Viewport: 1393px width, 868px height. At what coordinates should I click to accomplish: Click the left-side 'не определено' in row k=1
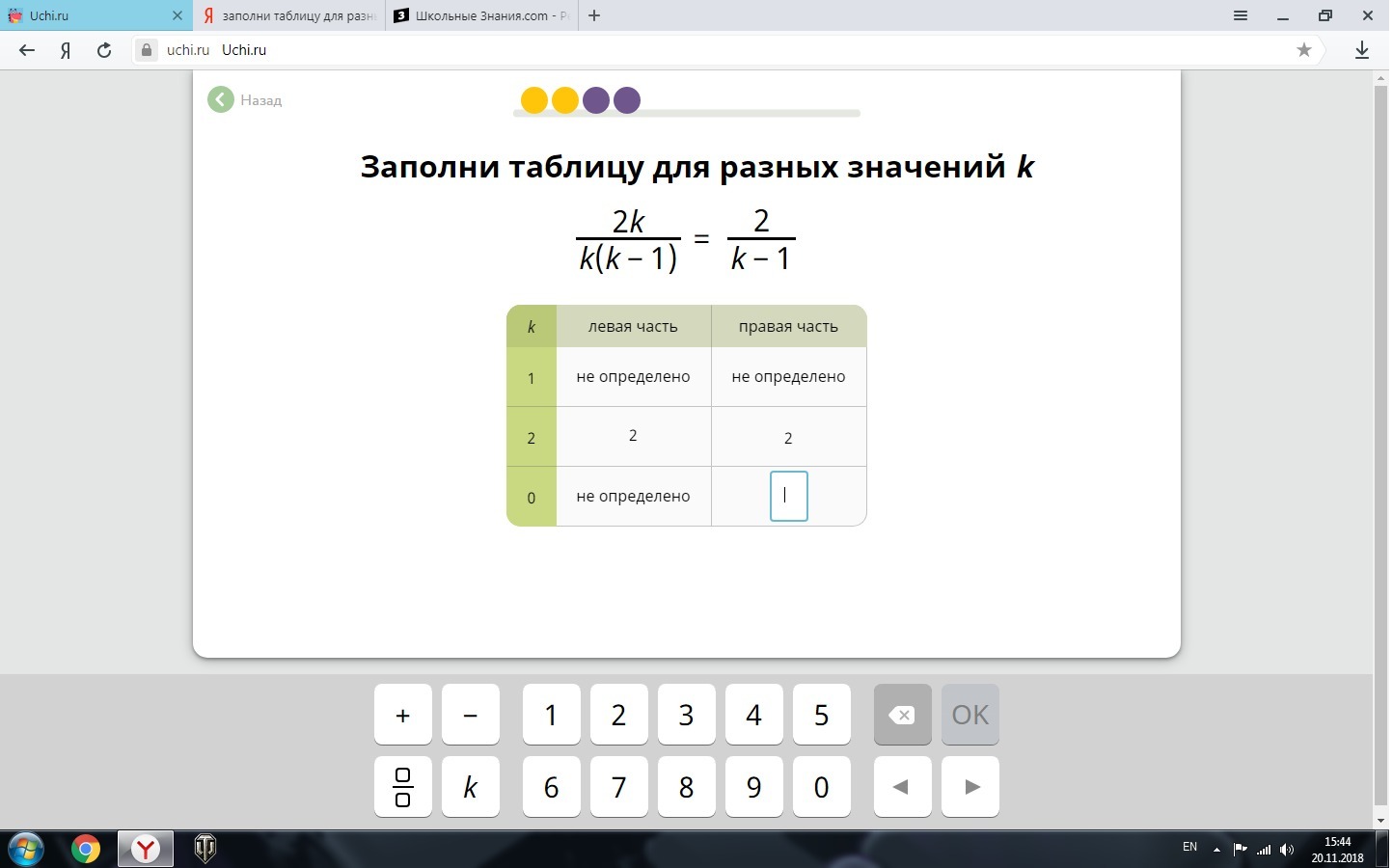point(633,376)
